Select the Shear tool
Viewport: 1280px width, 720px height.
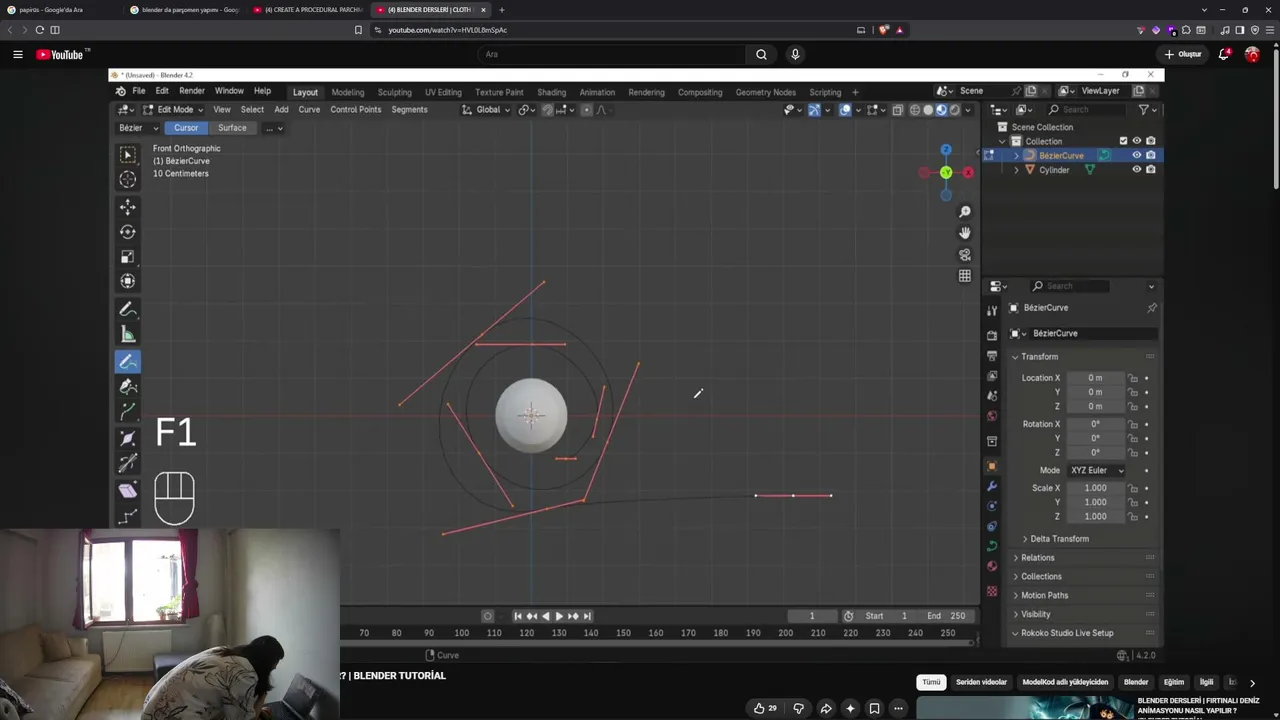point(128,491)
